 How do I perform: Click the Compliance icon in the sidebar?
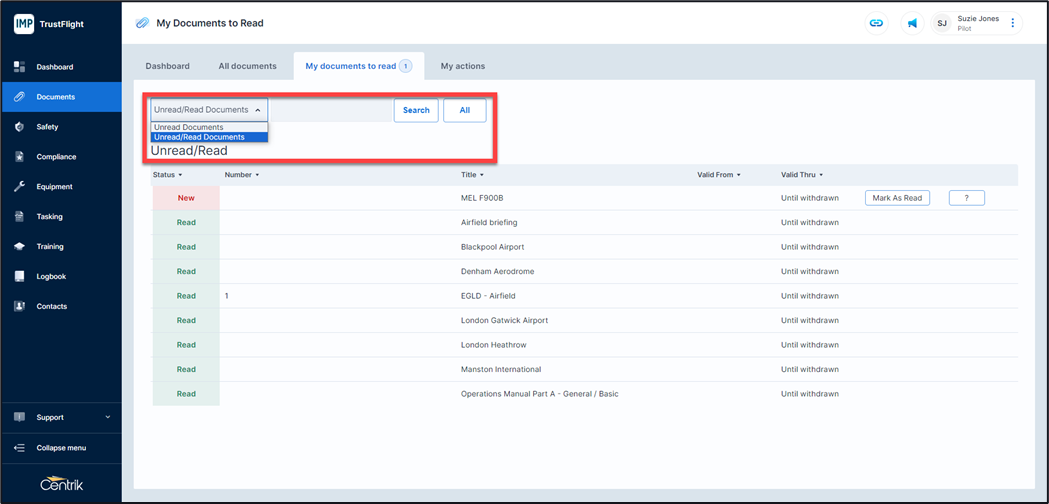[x=20, y=157]
